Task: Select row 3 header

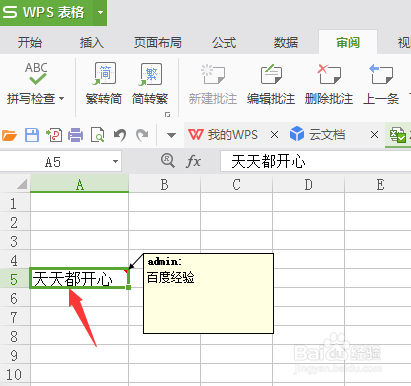Action: (x=15, y=241)
